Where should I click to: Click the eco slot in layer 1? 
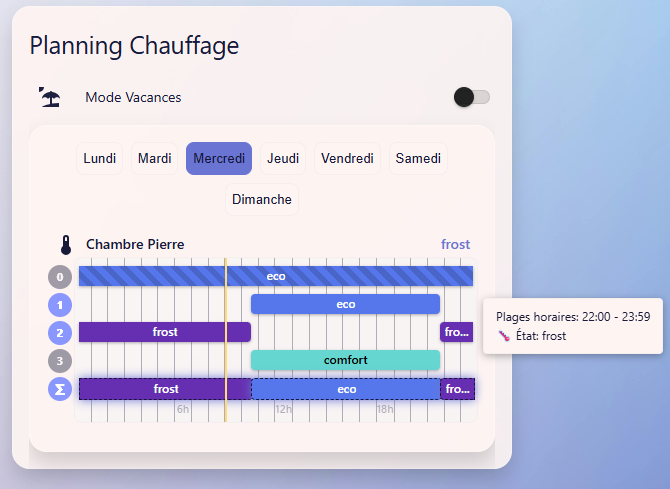coord(345,304)
